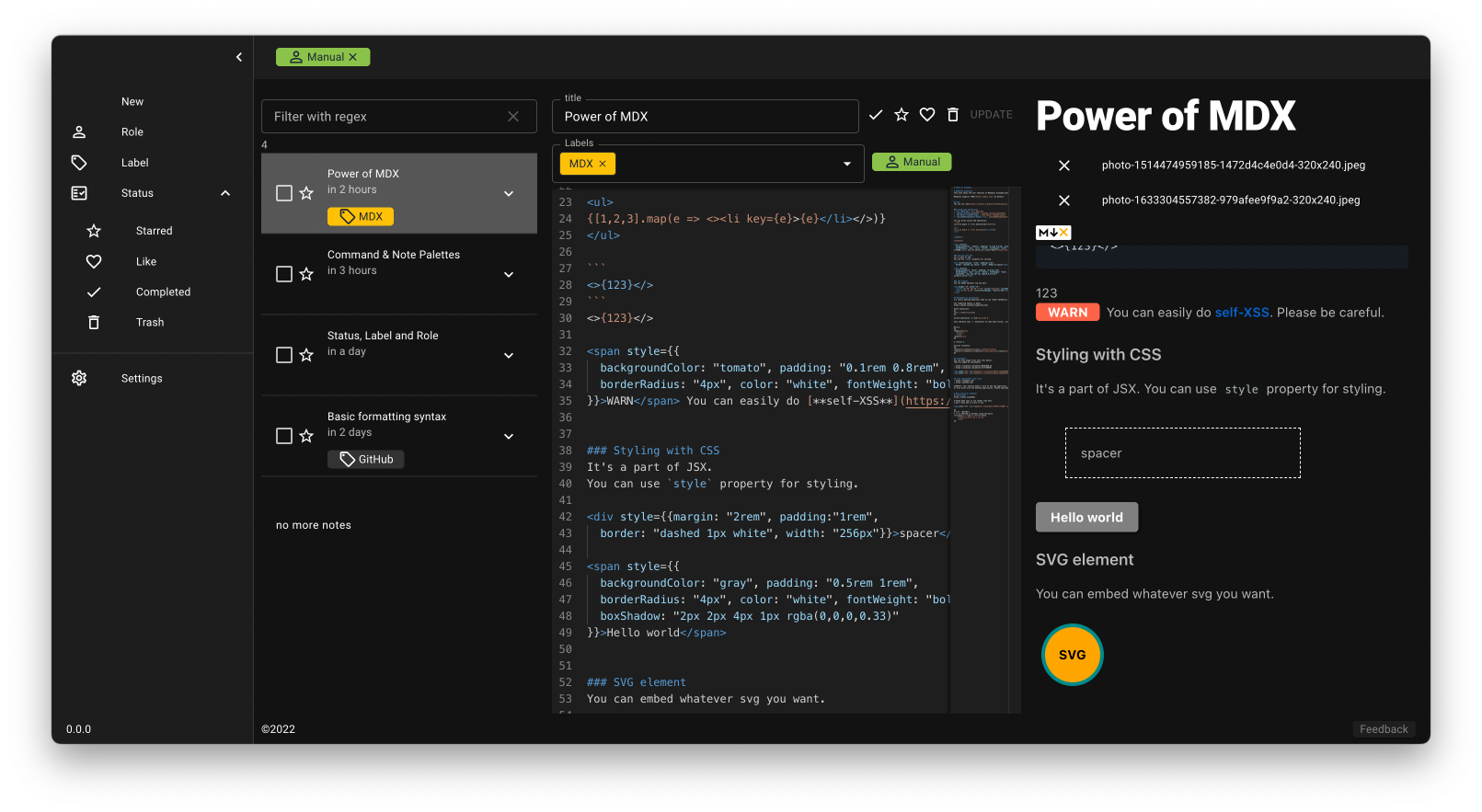Check the Power of MDX note checkbox
The width and height of the screenshot is (1482, 812).
pyautogui.click(x=284, y=193)
